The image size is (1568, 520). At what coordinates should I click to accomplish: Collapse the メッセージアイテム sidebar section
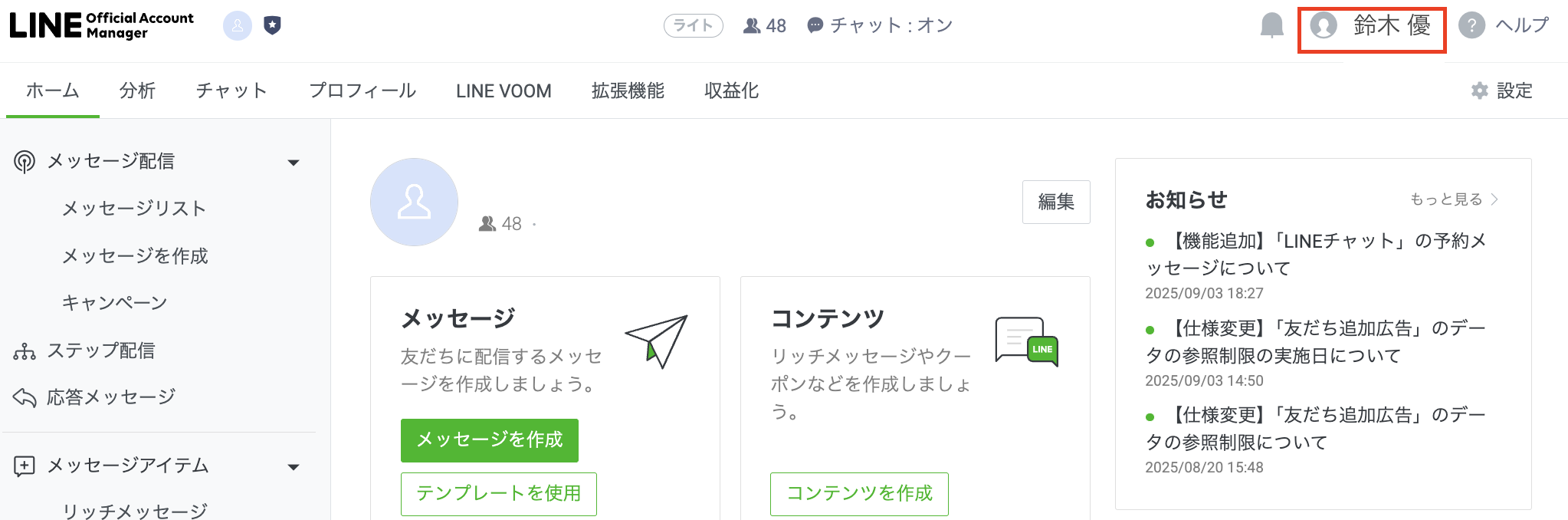[293, 466]
